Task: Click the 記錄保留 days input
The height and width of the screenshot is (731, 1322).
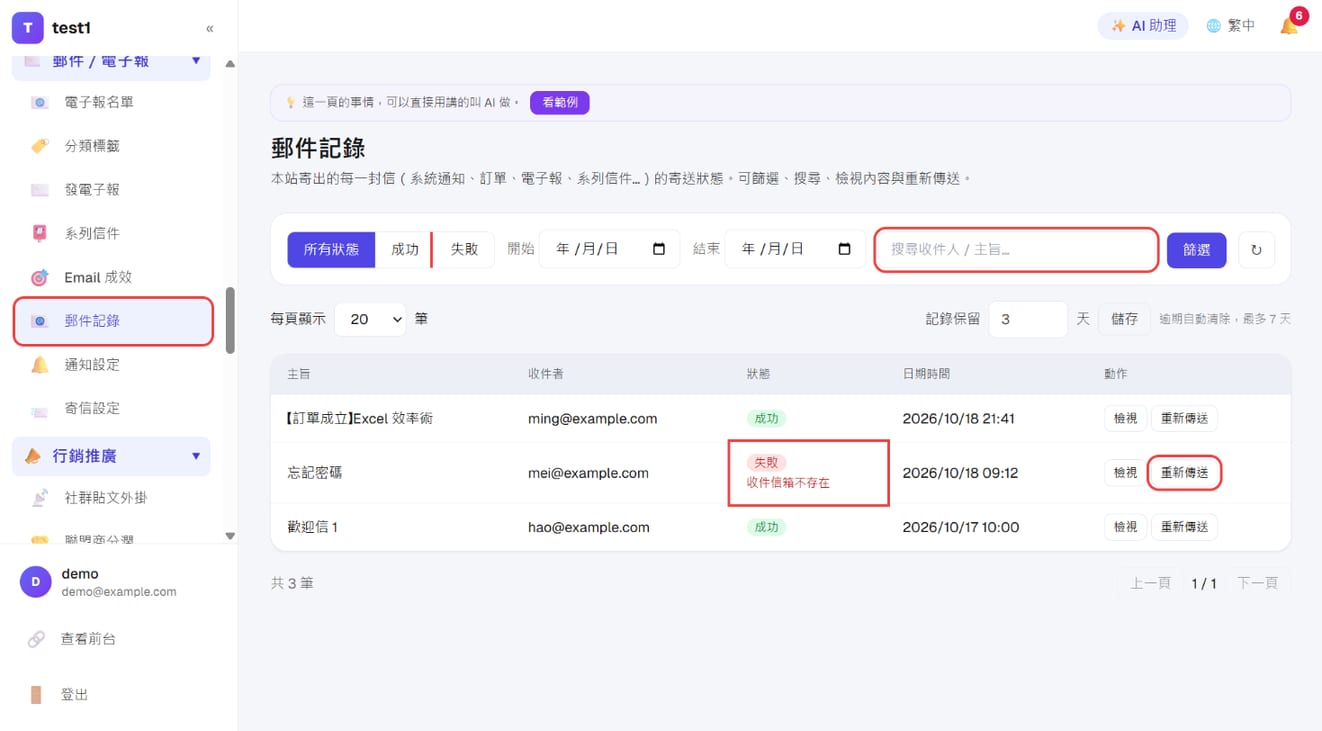Action: coord(1028,319)
